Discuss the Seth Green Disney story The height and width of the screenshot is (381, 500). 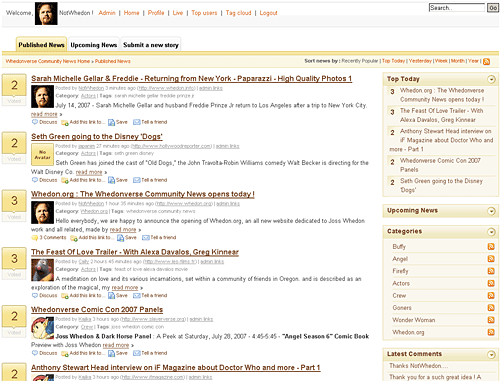[45, 180]
